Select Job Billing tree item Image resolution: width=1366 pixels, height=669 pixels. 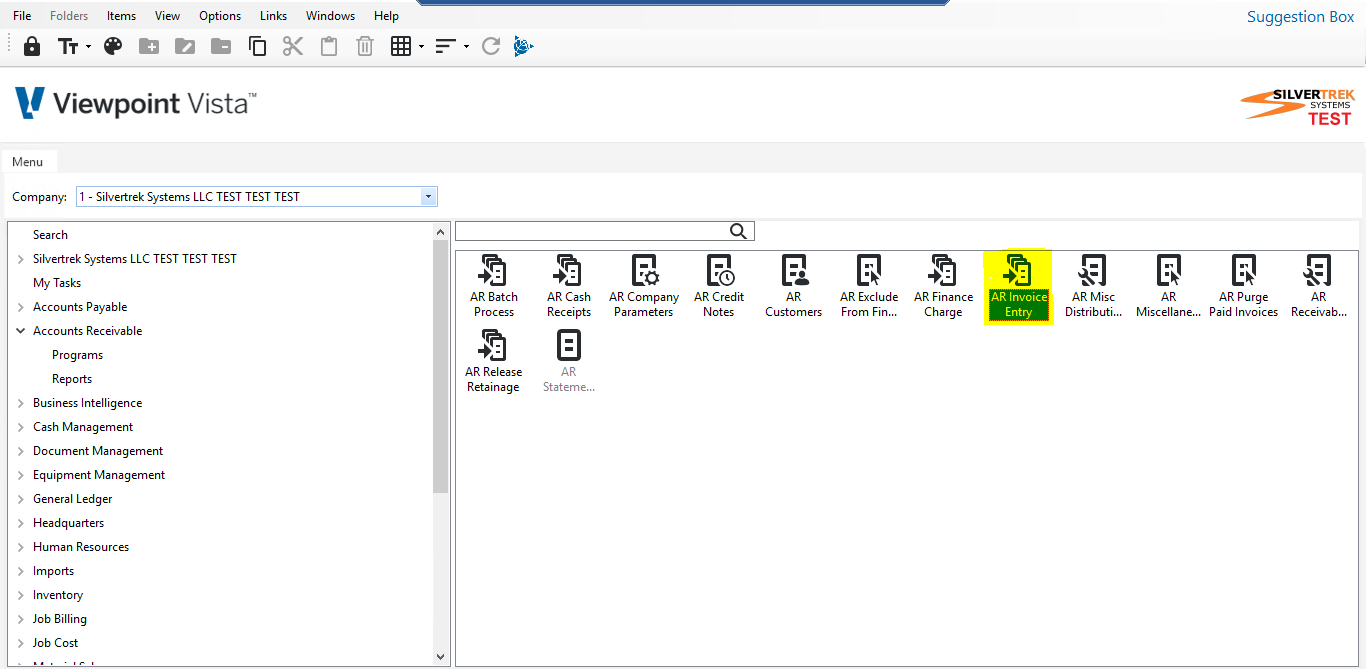(x=60, y=619)
